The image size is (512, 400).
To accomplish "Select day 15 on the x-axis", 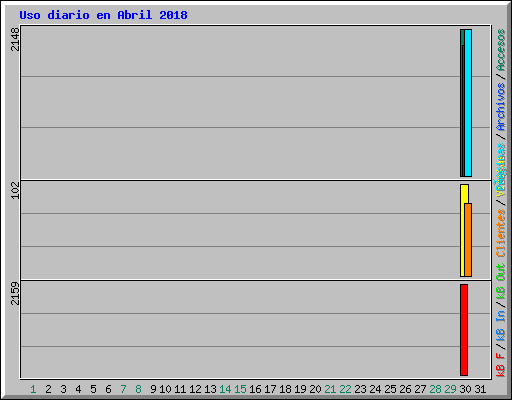I will 240,389.
